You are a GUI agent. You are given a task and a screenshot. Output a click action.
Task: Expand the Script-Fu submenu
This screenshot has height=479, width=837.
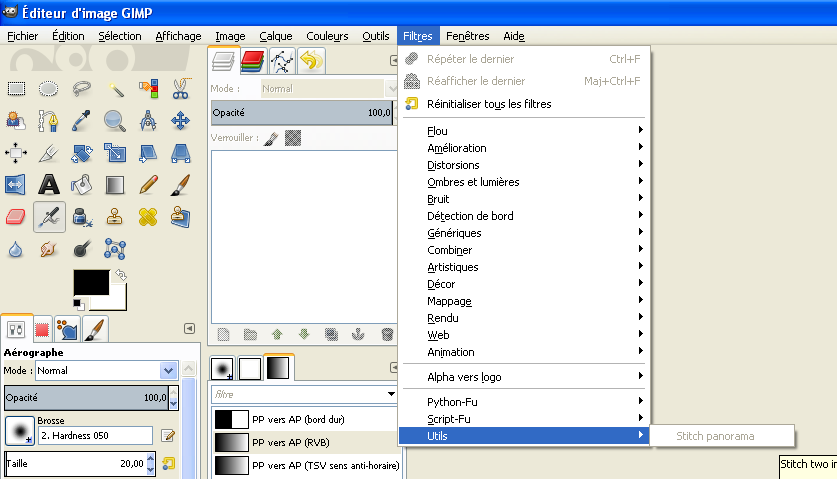pyautogui.click(x=523, y=419)
